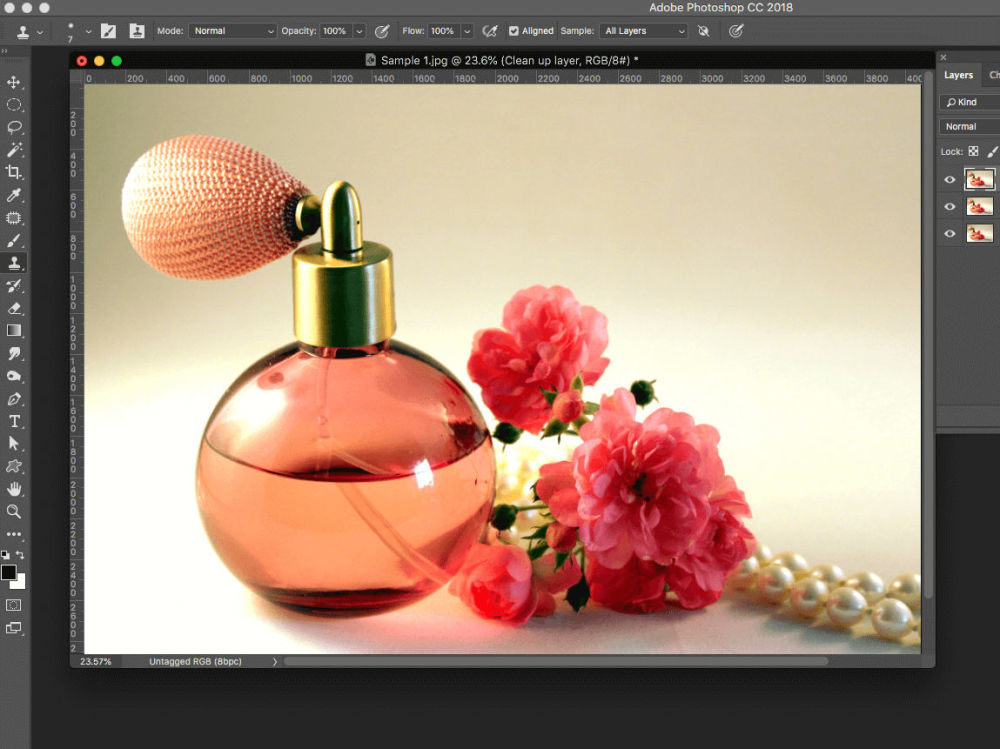Open the layer blend mode Normal dropdown

point(969,126)
